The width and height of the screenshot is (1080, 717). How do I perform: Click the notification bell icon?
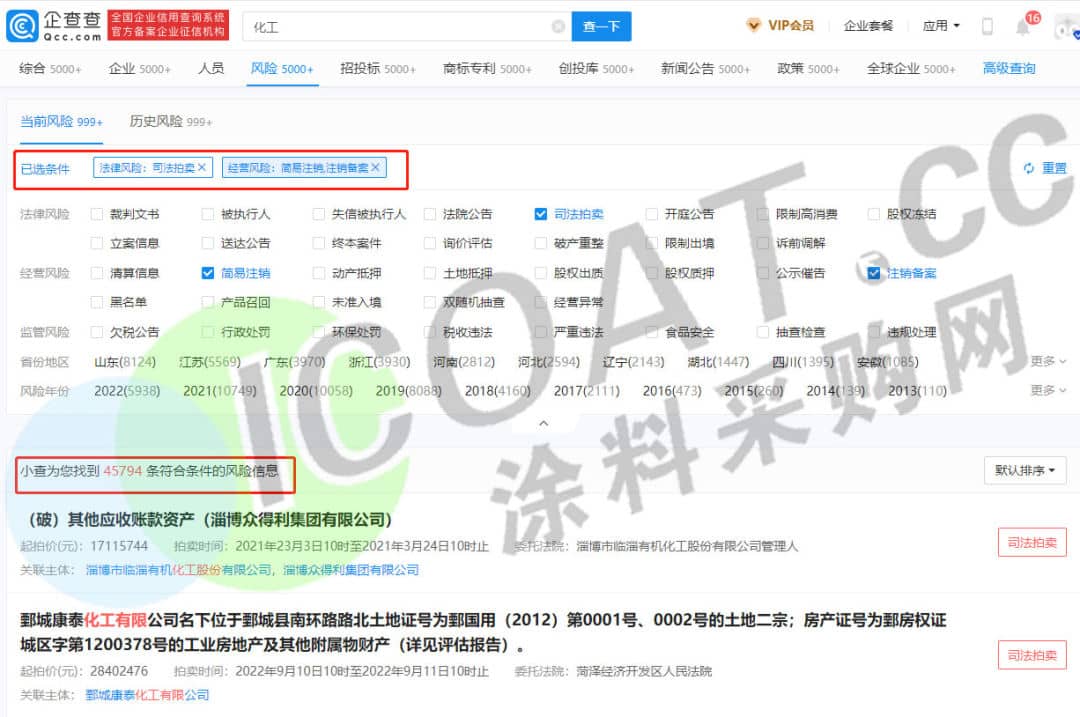coord(1023,27)
